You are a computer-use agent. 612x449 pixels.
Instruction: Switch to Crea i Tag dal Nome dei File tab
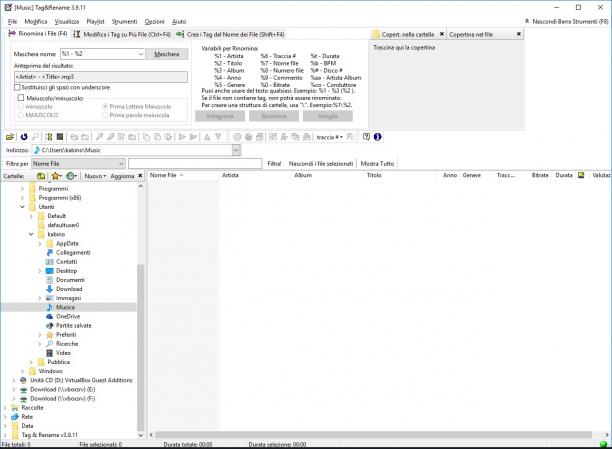[230, 34]
